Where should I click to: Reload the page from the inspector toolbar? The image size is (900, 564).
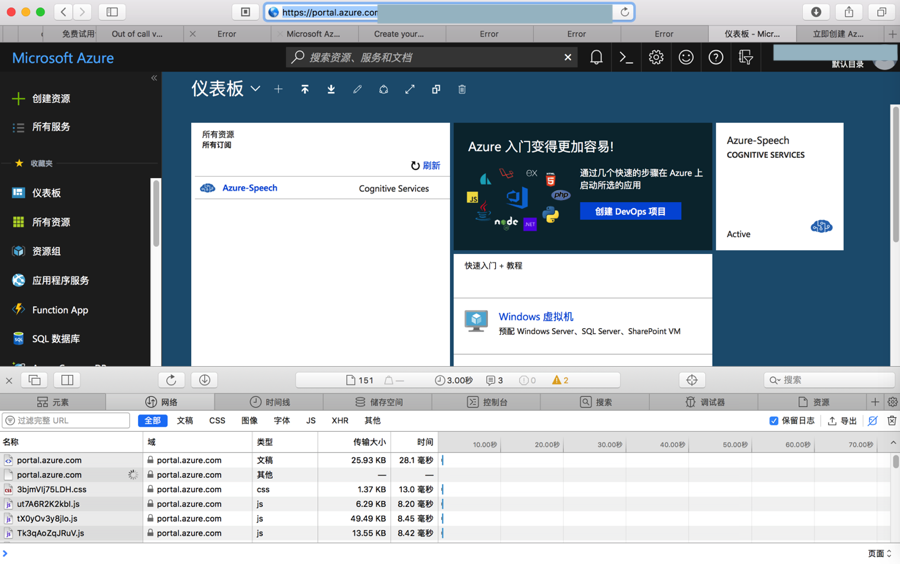171,380
